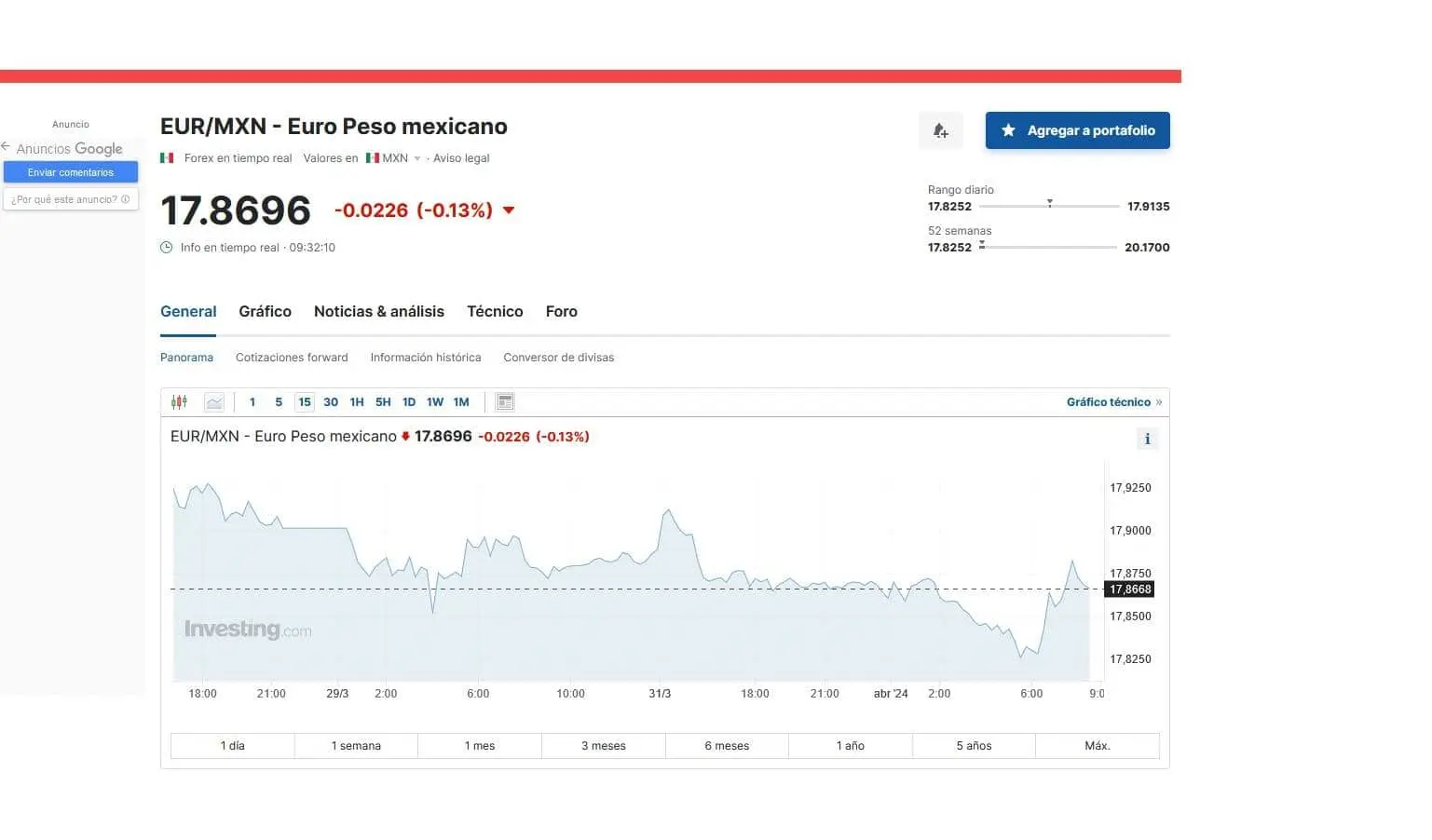Select the candlestick chart type icon
This screenshot has height=840, width=1432.
pyautogui.click(x=179, y=402)
